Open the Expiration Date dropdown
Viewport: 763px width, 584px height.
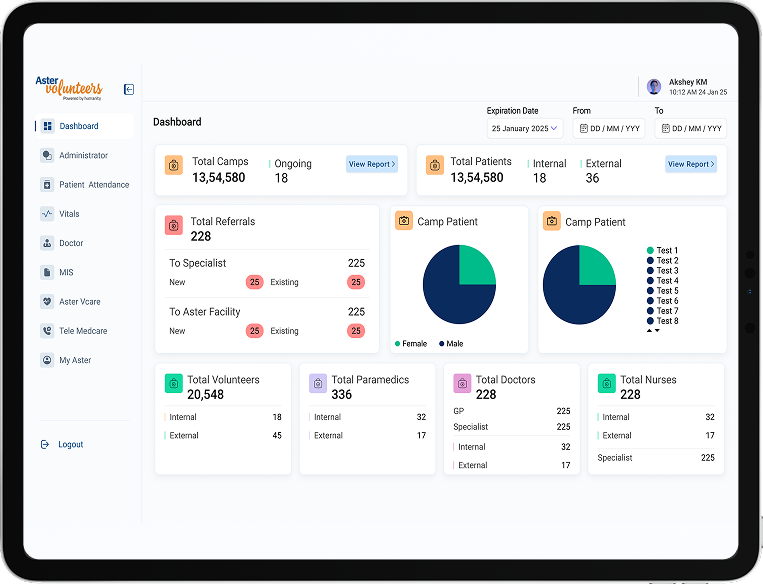(525, 128)
